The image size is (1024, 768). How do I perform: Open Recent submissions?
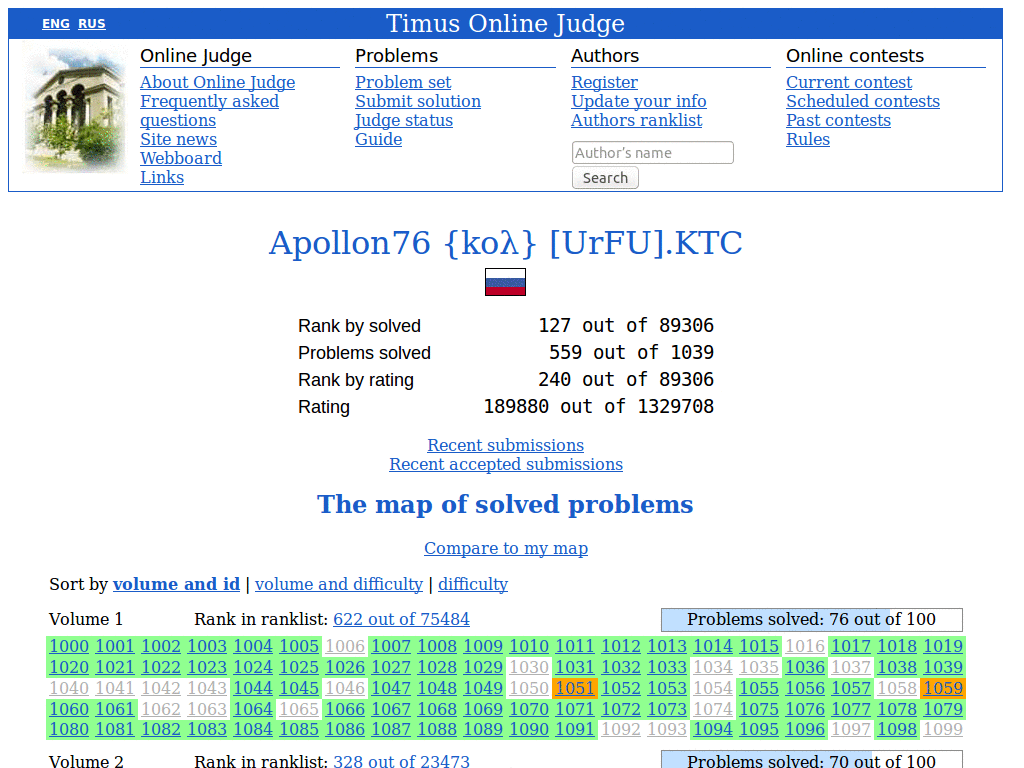pos(505,445)
